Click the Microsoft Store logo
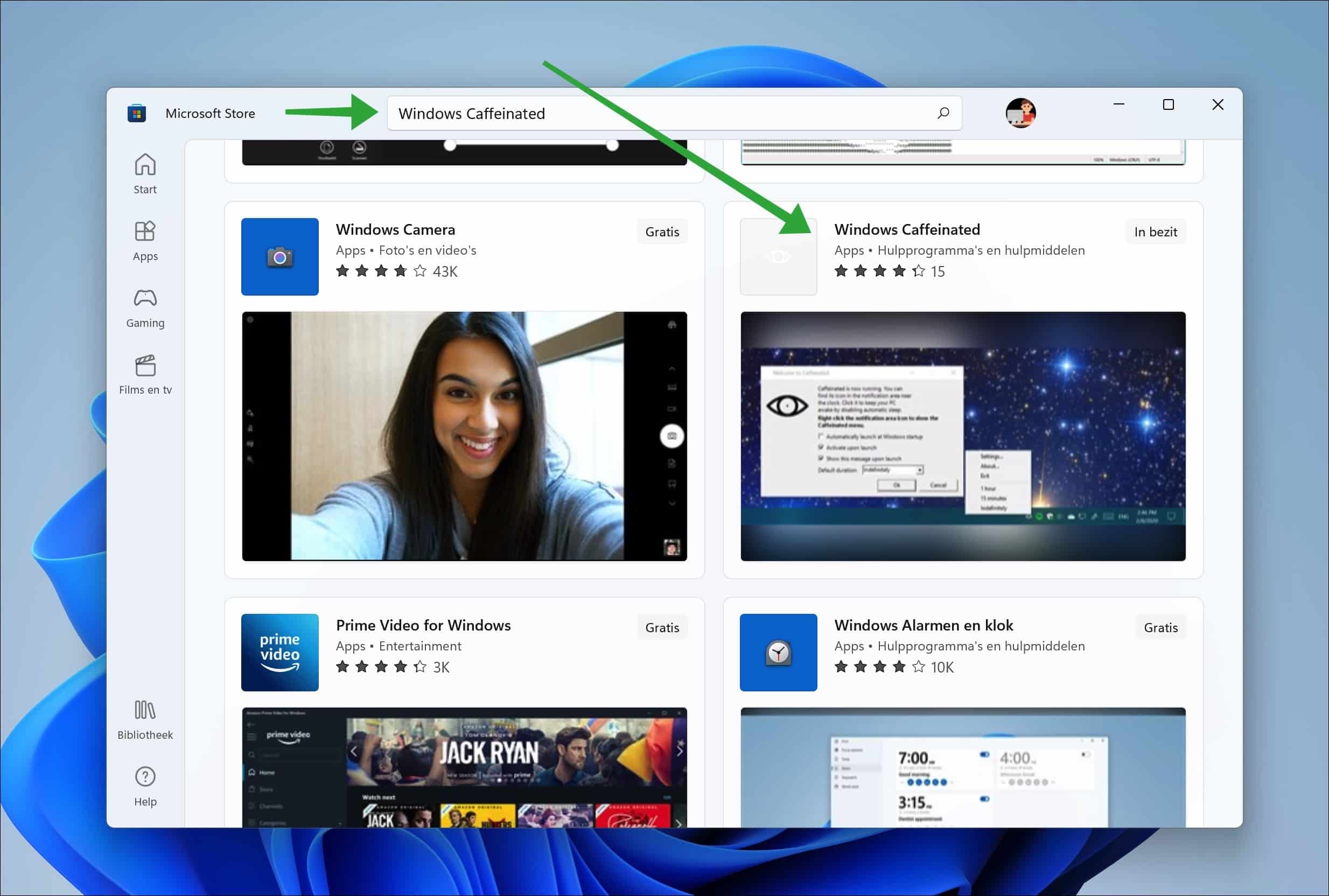 coord(137,113)
